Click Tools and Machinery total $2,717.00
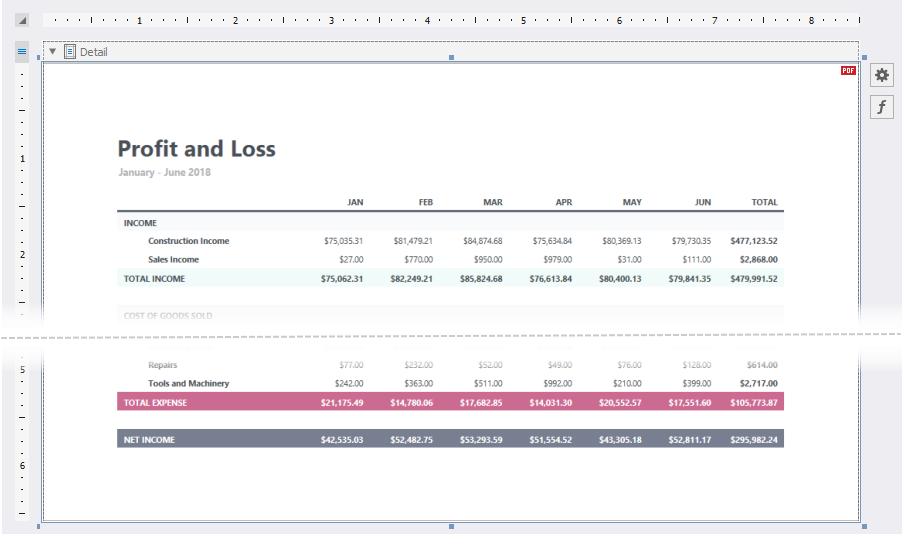This screenshot has width=903, height=534. coord(758,383)
